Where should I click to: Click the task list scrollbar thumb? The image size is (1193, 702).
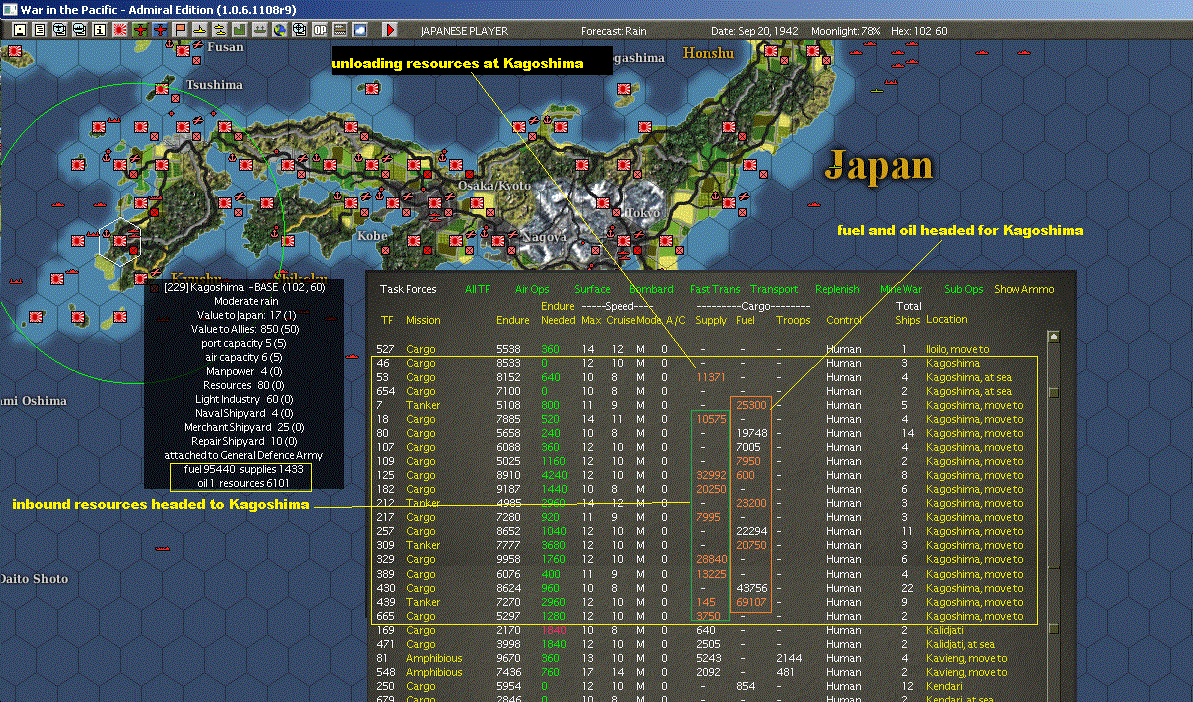(x=1053, y=392)
